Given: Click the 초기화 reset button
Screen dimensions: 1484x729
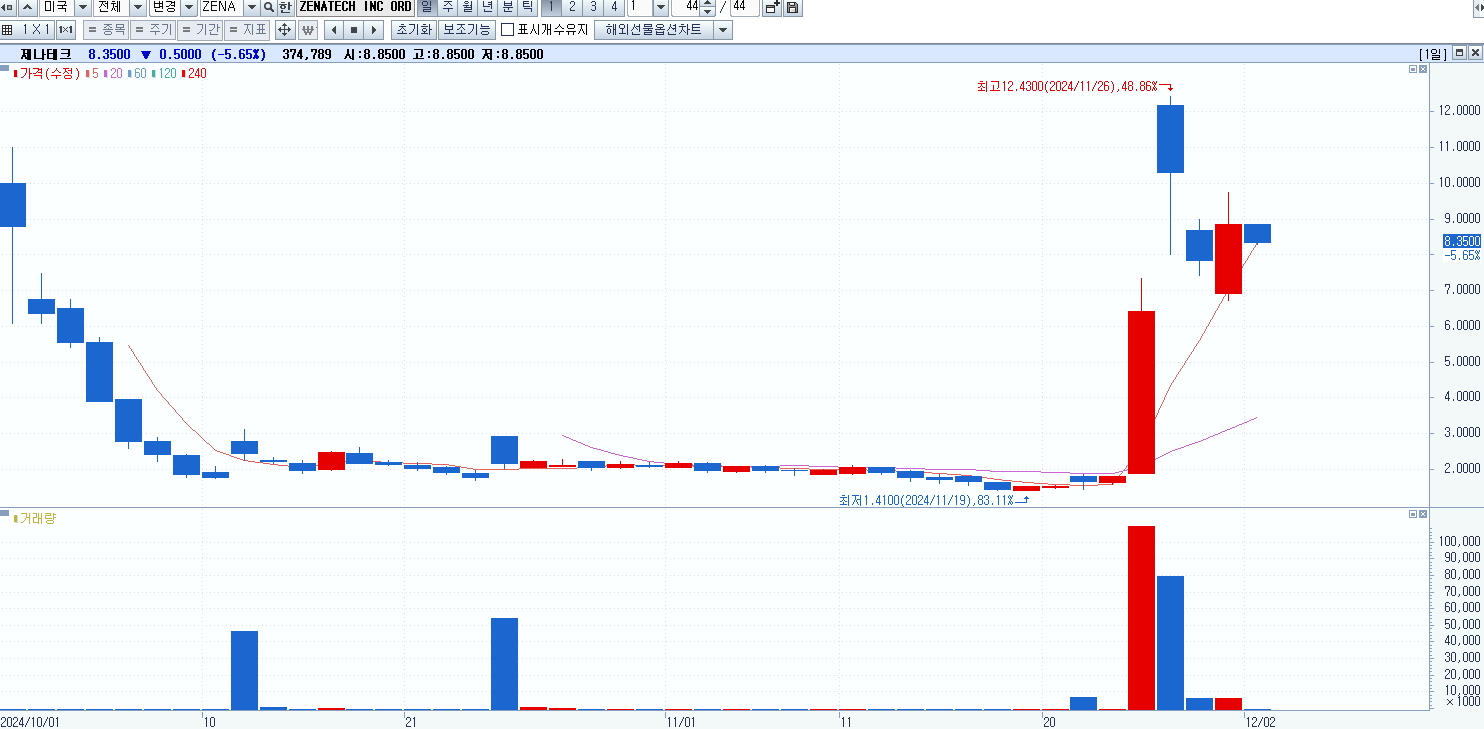Looking at the screenshot, I should tap(414, 30).
